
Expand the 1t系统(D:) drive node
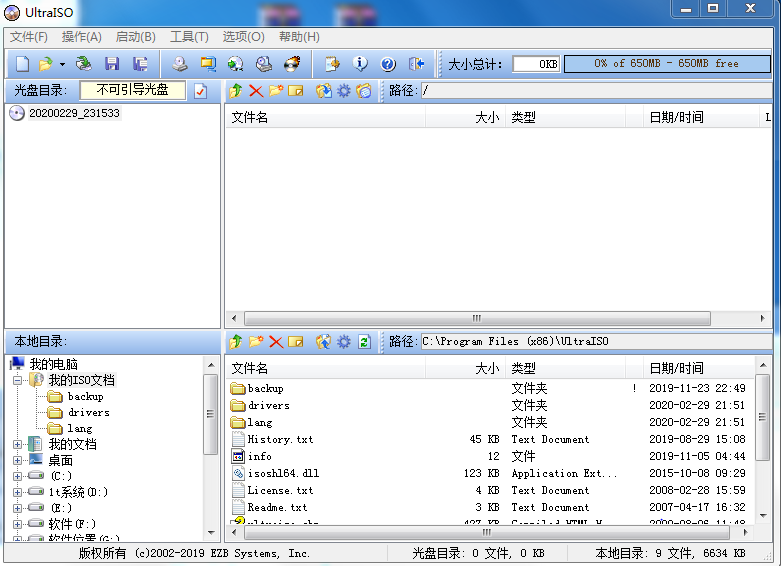tap(17, 492)
